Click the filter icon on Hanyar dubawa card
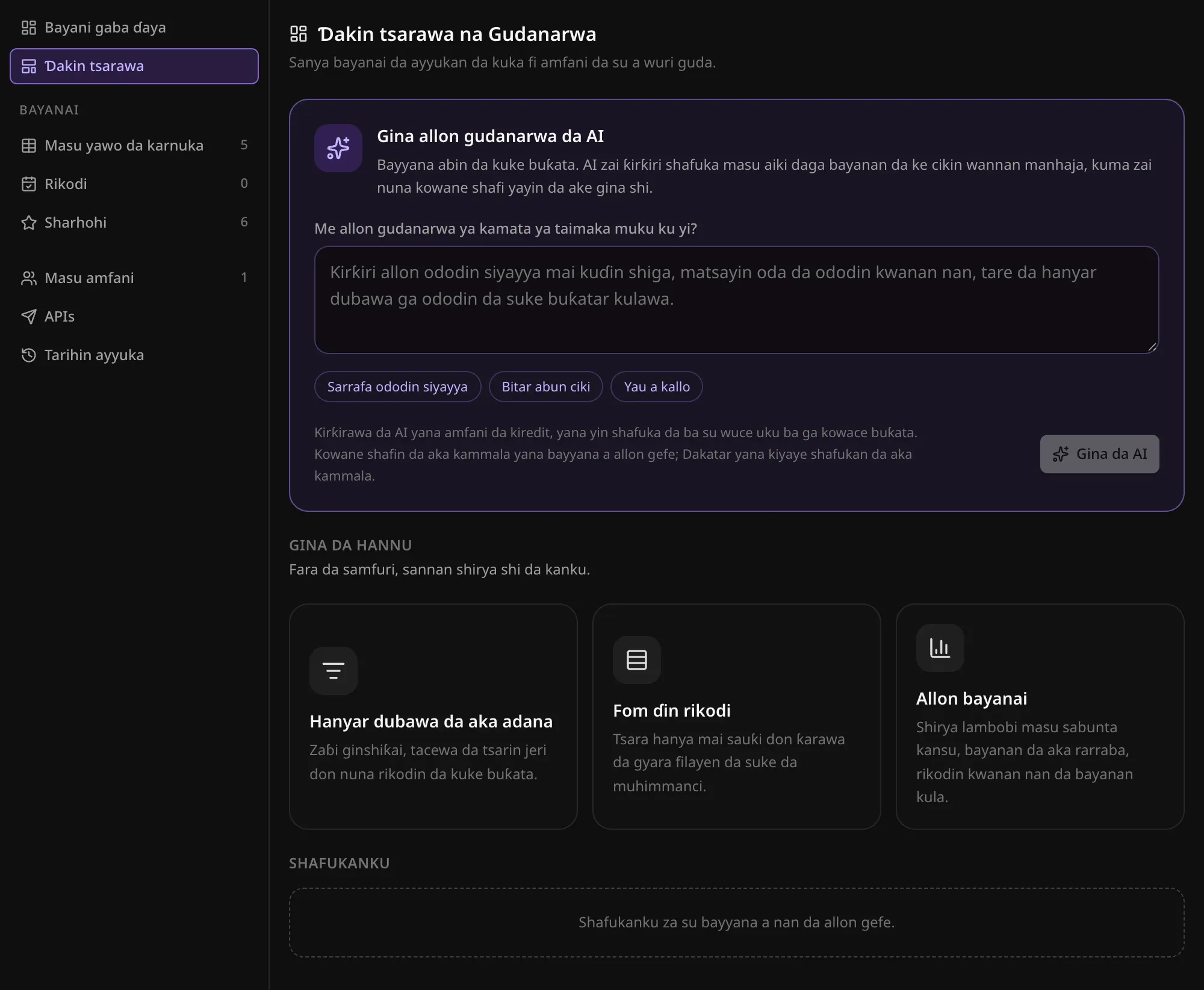 (x=334, y=671)
